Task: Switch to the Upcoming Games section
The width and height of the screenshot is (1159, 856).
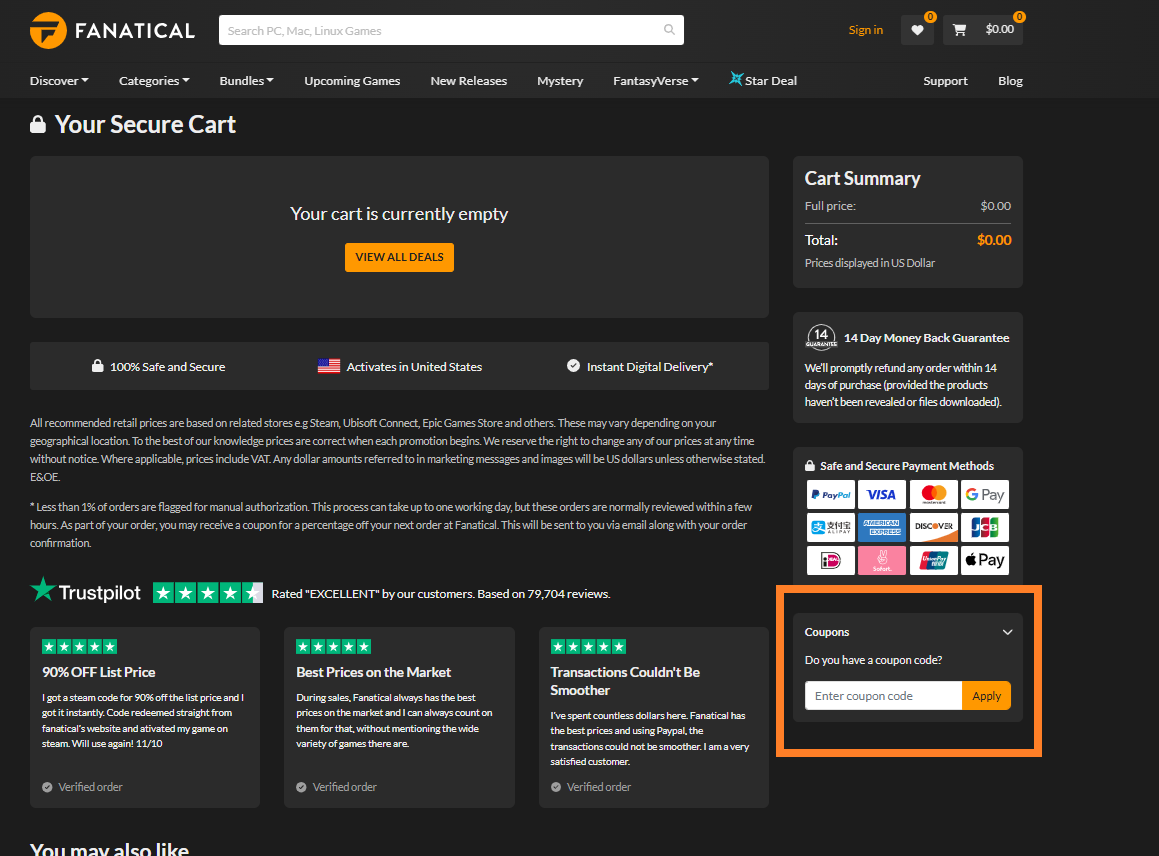Action: (x=352, y=80)
